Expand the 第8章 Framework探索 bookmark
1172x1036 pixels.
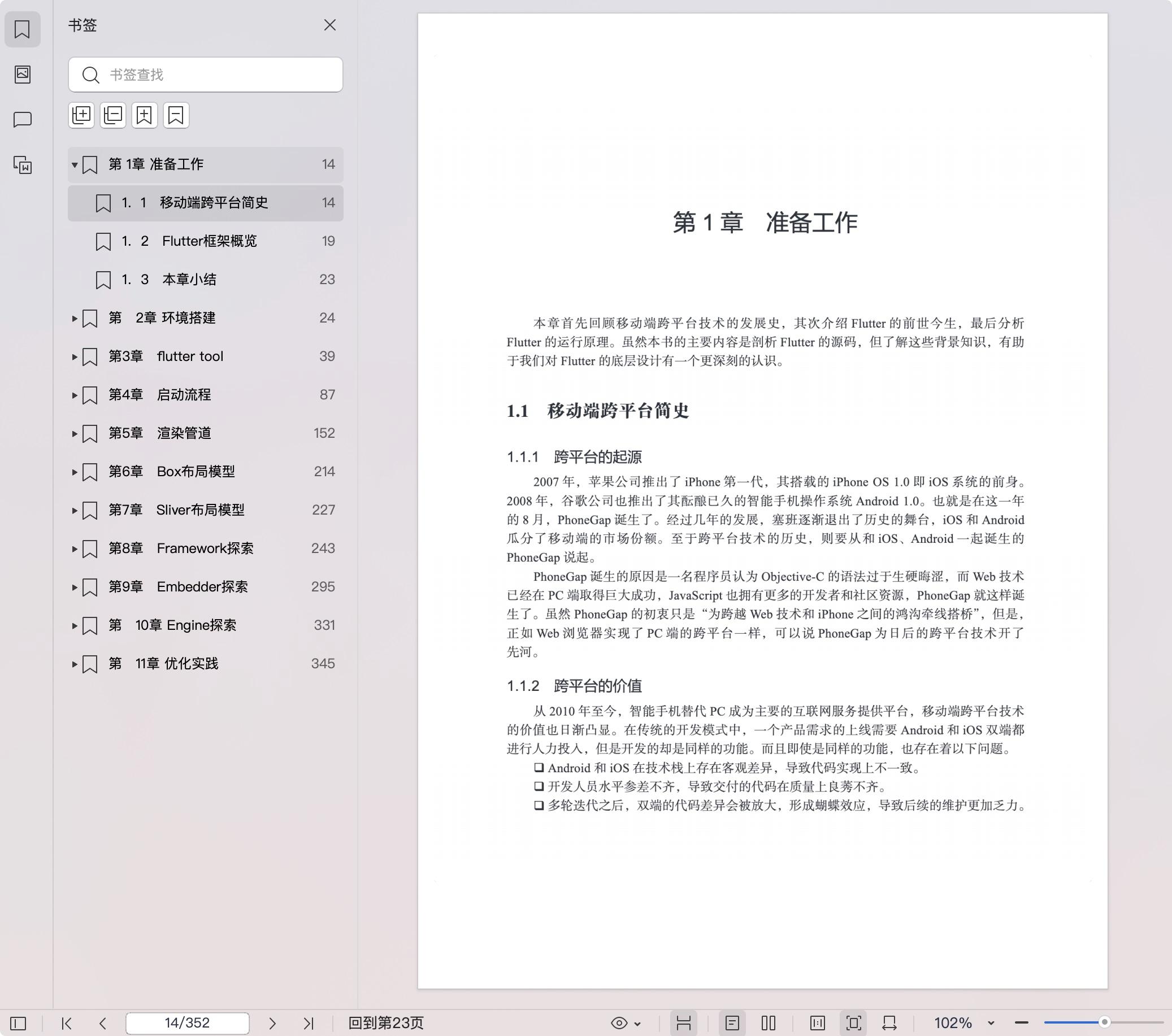coord(75,549)
